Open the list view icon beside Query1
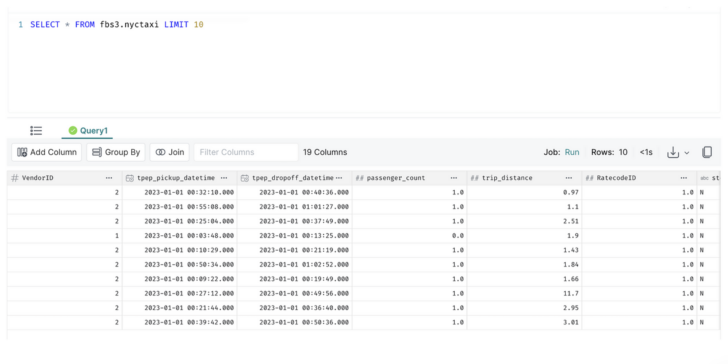Image resolution: width=728 pixels, height=364 pixels. [36, 130]
